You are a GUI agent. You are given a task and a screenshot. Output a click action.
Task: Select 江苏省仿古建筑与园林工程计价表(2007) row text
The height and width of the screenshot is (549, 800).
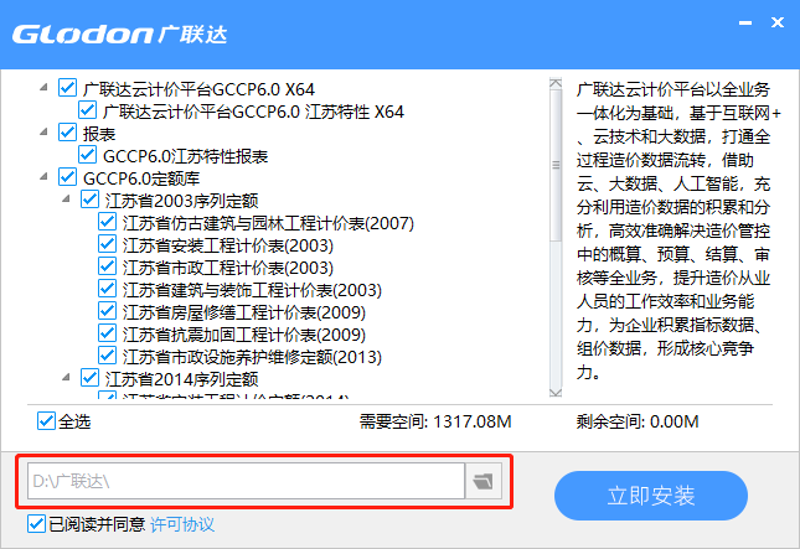268,223
